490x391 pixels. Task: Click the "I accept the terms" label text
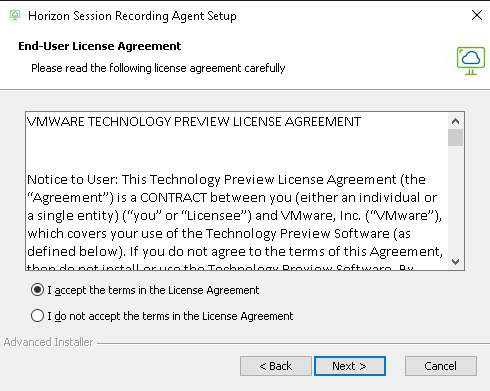tap(153, 290)
